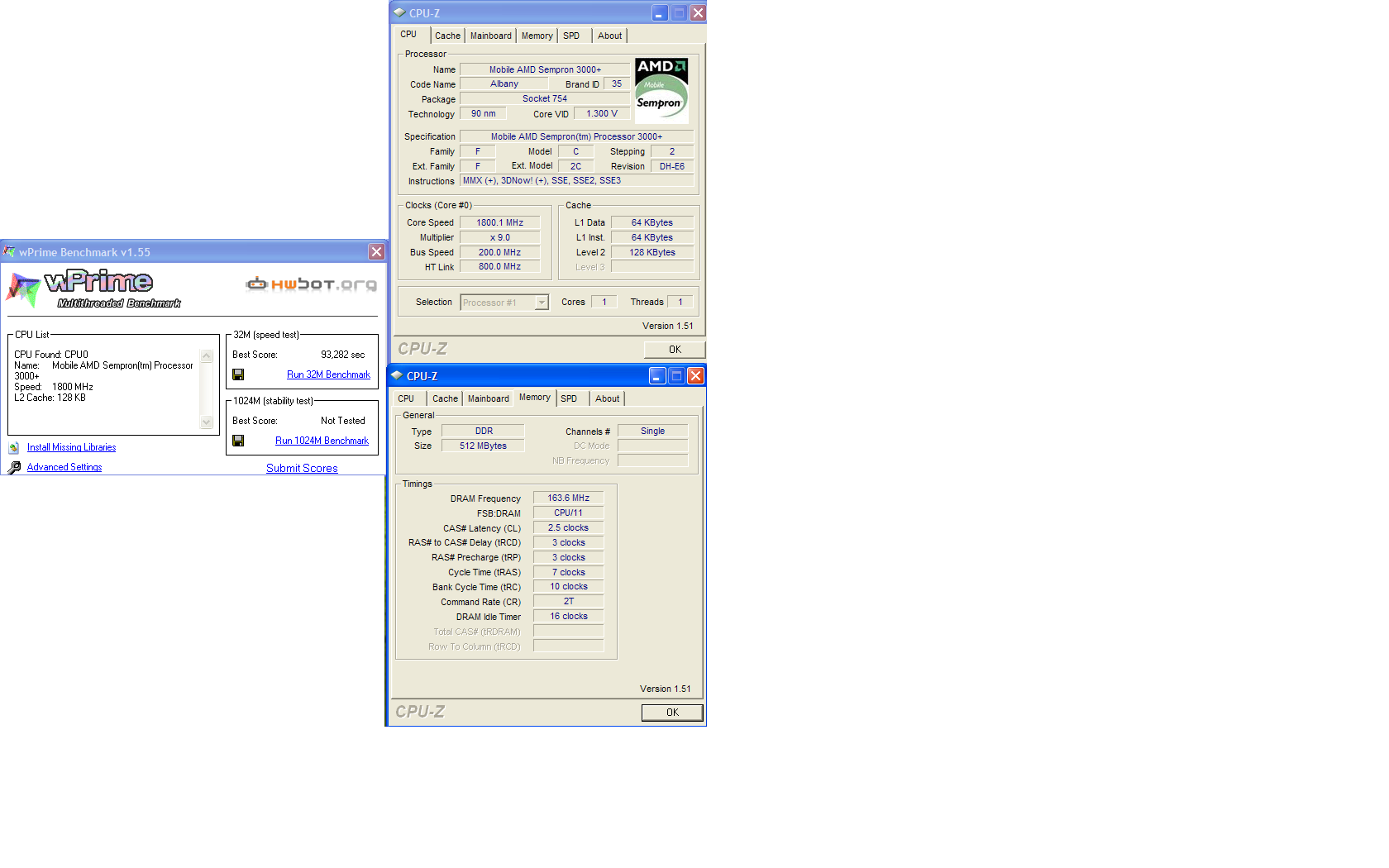Click the Install Missing Libraries icon
This screenshot has width=1389, height=868.
click(x=14, y=448)
